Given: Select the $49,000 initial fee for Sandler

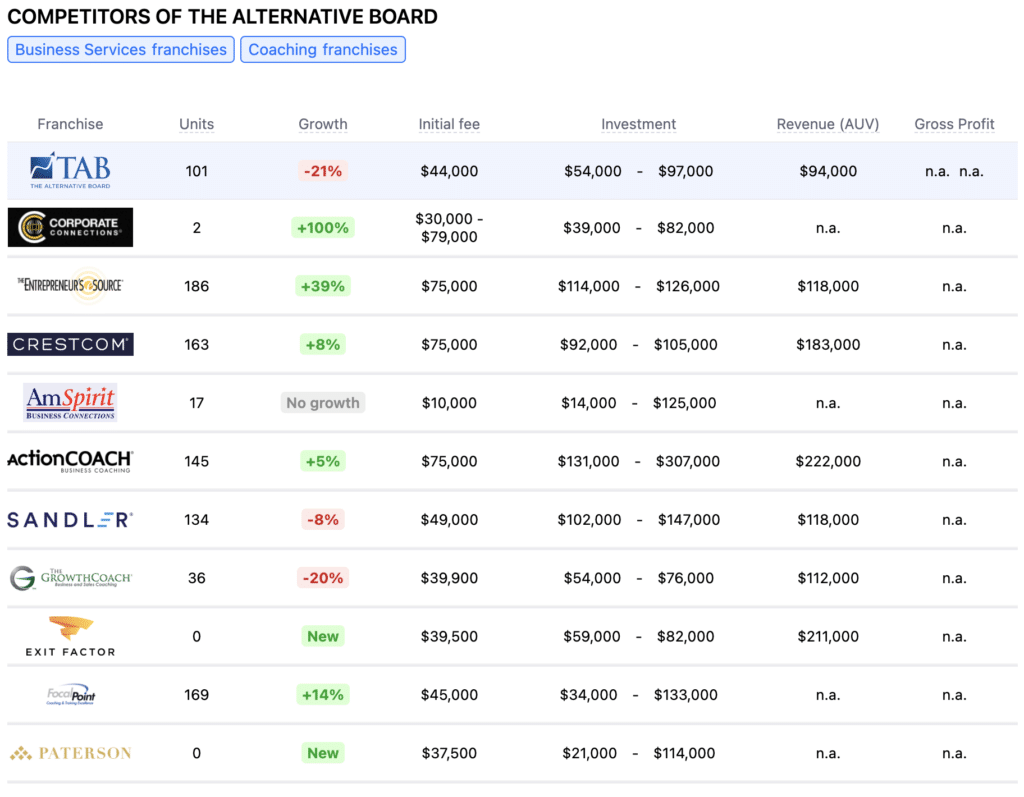Looking at the screenshot, I should pos(449,519).
